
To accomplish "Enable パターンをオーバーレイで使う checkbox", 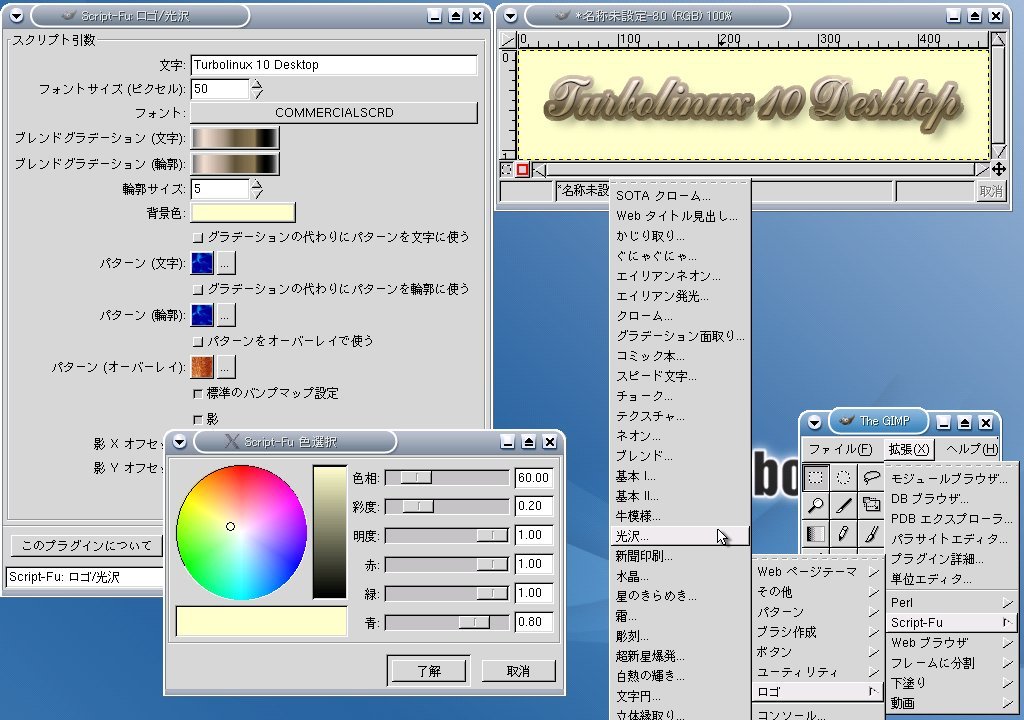I will tap(198, 341).
